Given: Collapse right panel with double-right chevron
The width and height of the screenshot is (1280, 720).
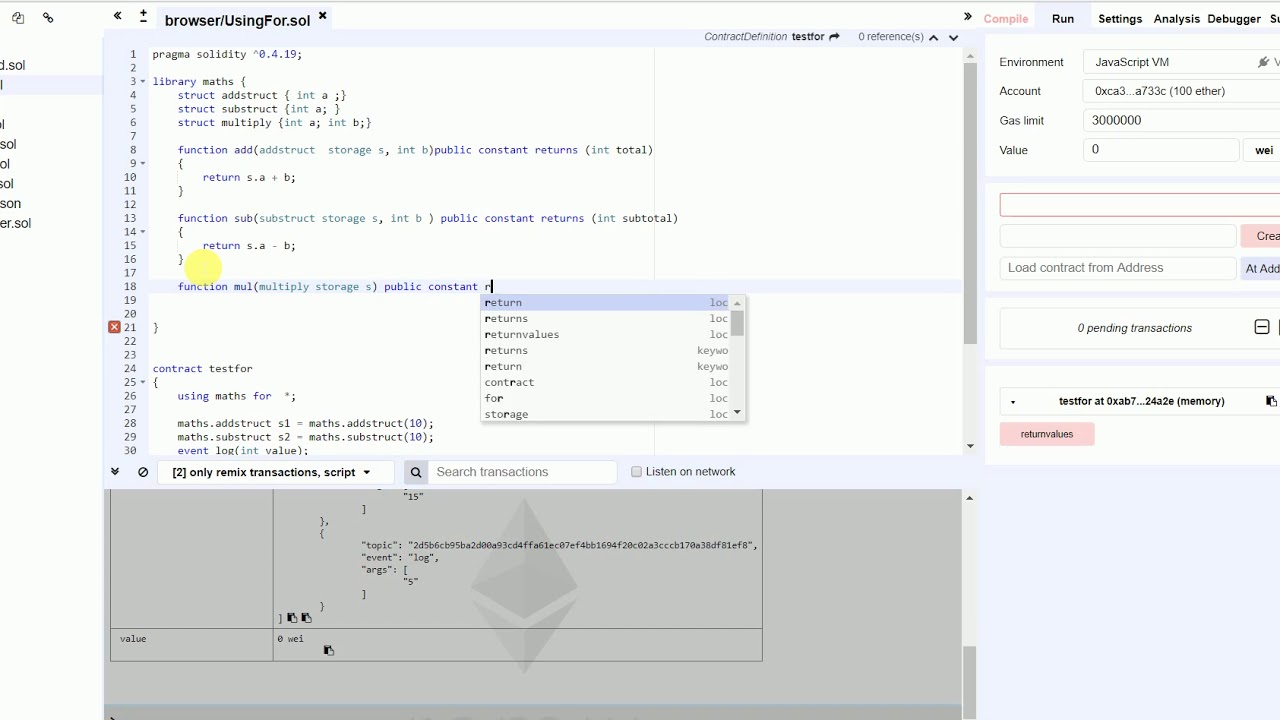Looking at the screenshot, I should [967, 16].
